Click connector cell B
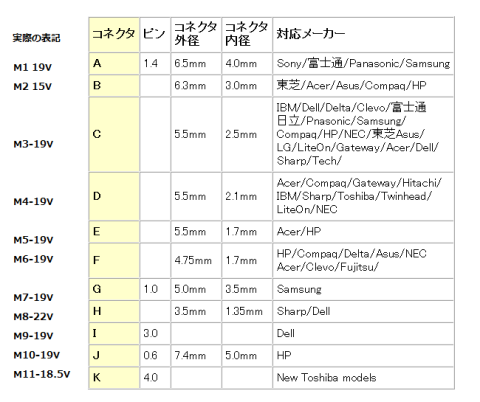This screenshot has width=480, height=402. (x=114, y=86)
